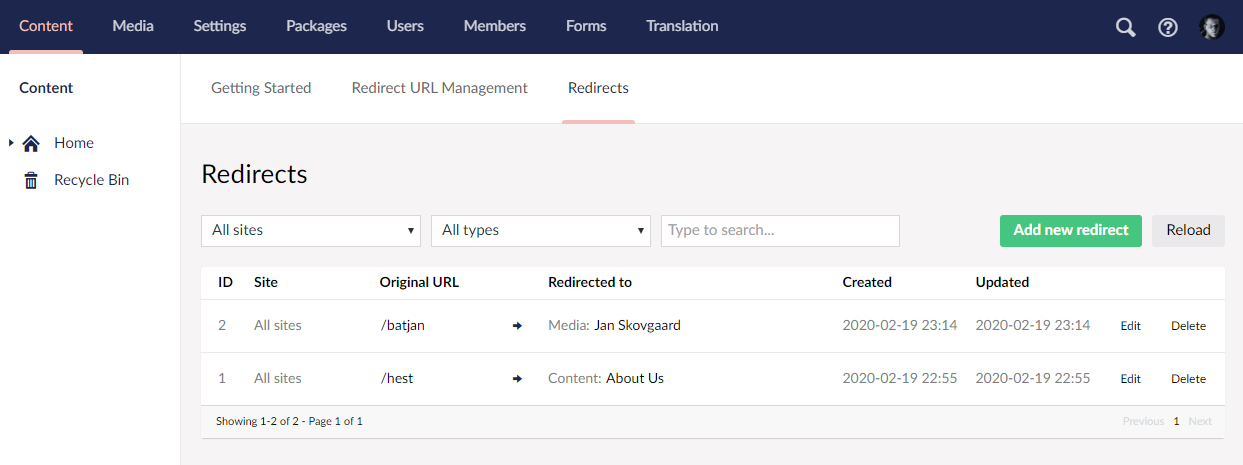Delete the /hest redirect
Viewport: 1243px width, 465px height.
pos(1188,379)
